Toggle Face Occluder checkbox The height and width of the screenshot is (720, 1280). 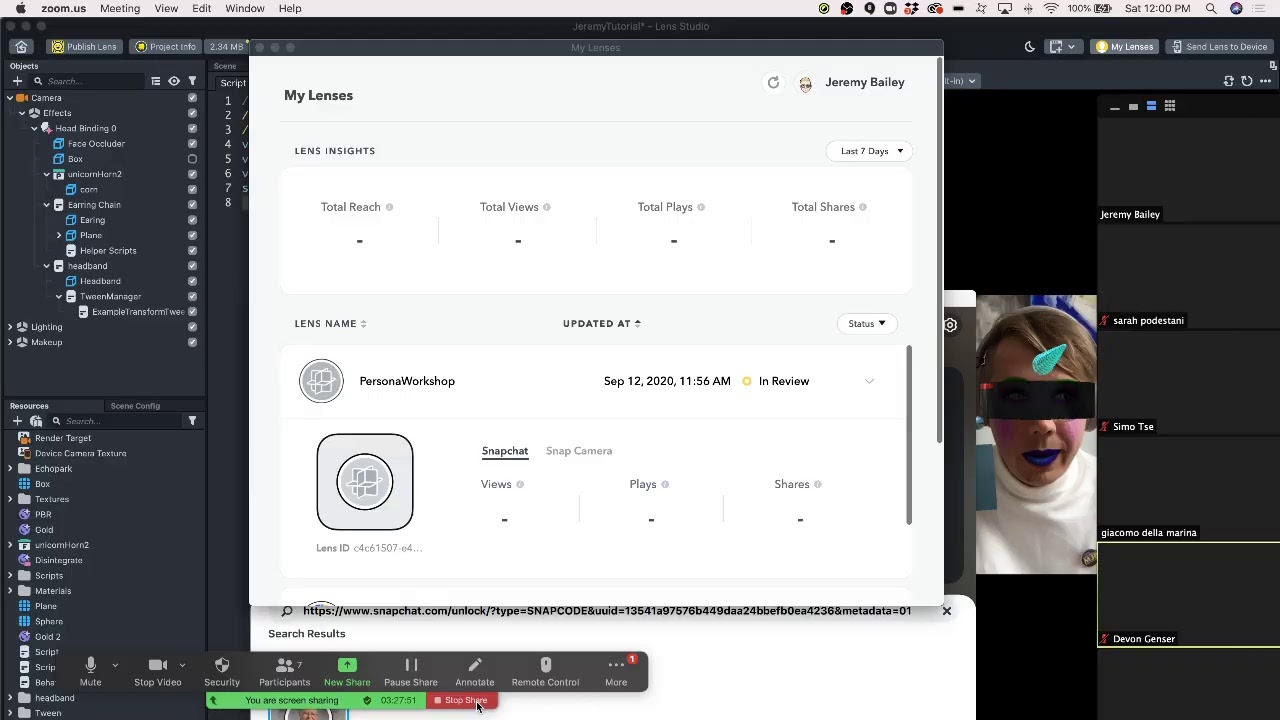192,144
